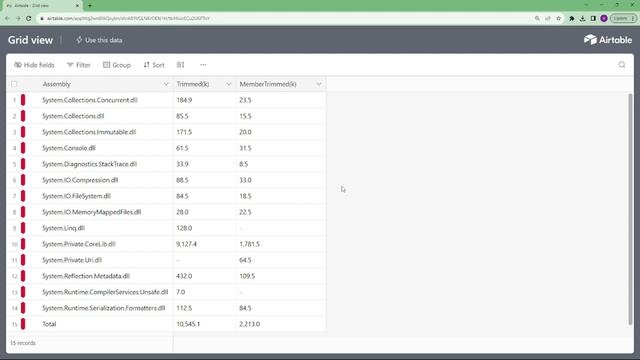Viewport: 640px width, 360px height.
Task: Click the Assembly column header
Action: [x=90, y=84]
